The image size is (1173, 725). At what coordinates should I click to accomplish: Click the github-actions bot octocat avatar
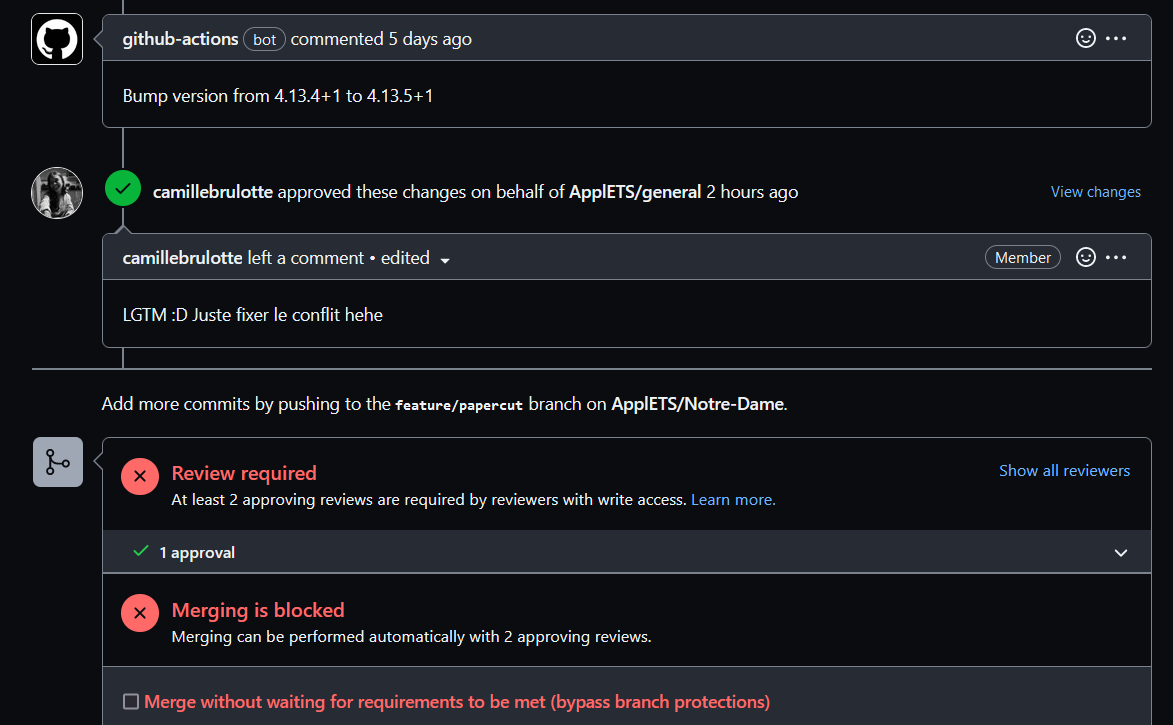click(56, 38)
